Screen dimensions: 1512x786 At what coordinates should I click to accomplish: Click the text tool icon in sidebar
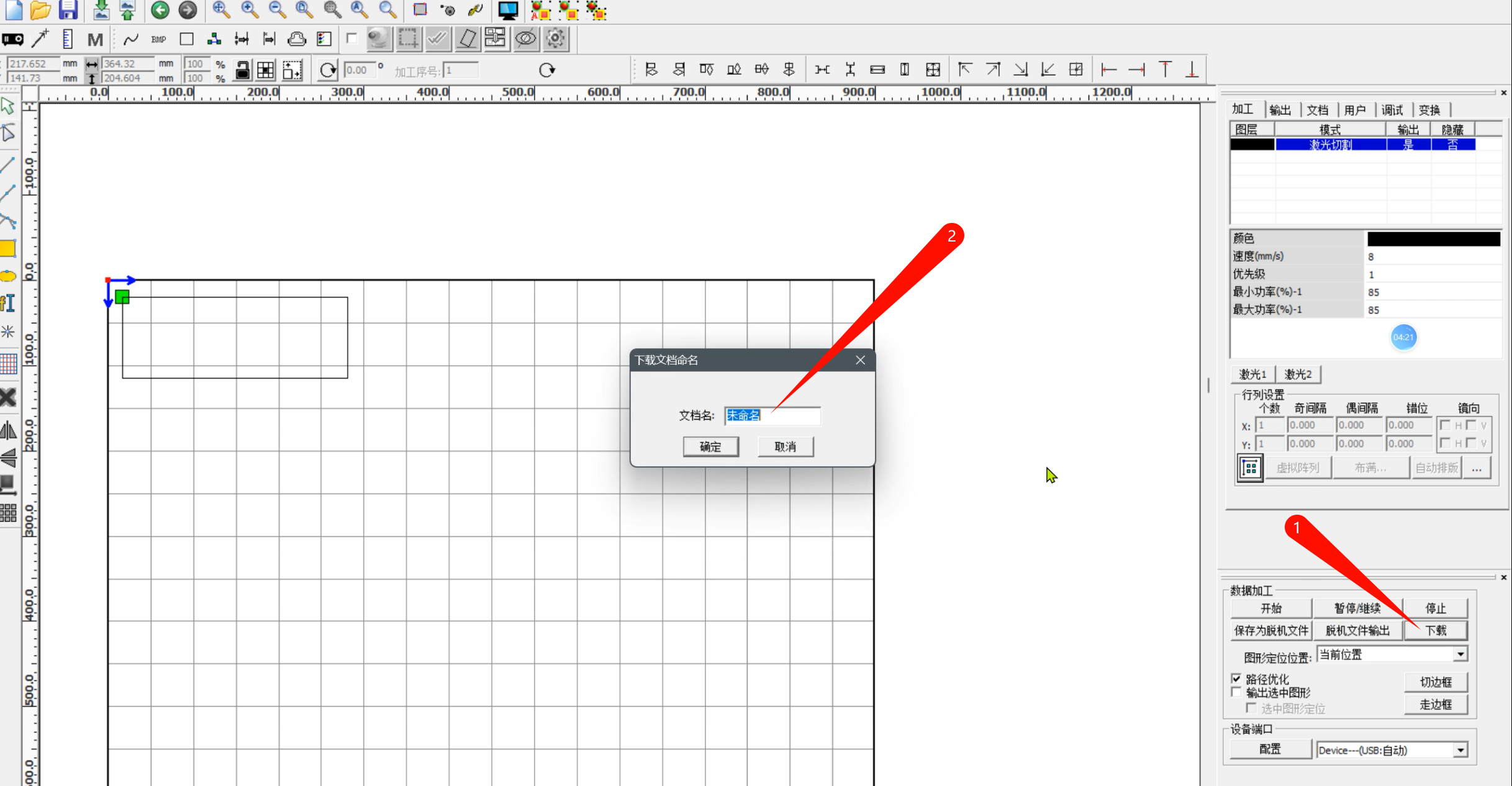[x=8, y=303]
